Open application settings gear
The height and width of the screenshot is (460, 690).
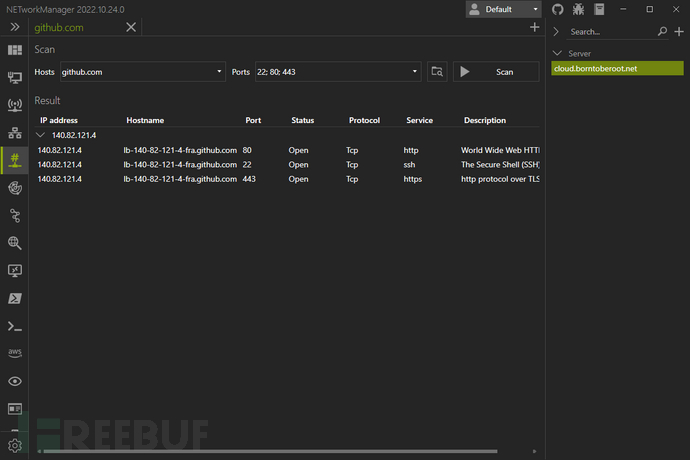click(15, 446)
